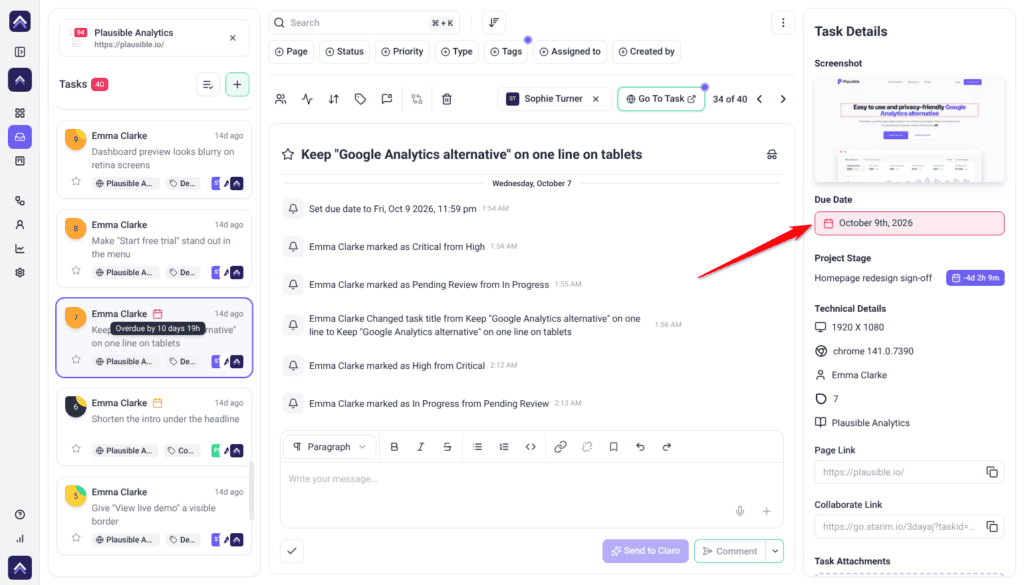Screen dimensions: 1024x585
Task: Click the assign users icon in toolbar
Action: point(281,99)
